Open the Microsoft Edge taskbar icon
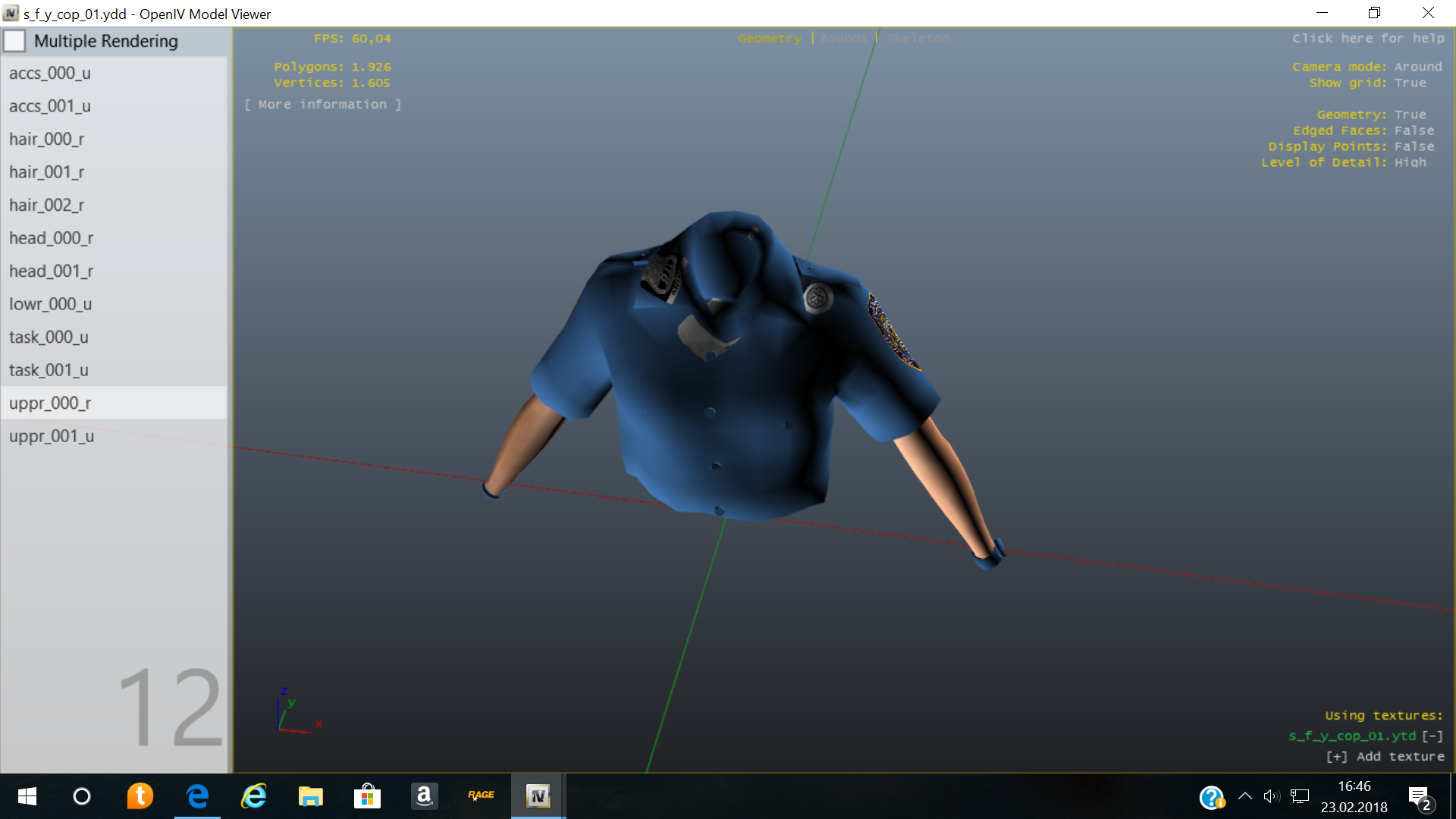The width and height of the screenshot is (1456, 819). (x=197, y=796)
